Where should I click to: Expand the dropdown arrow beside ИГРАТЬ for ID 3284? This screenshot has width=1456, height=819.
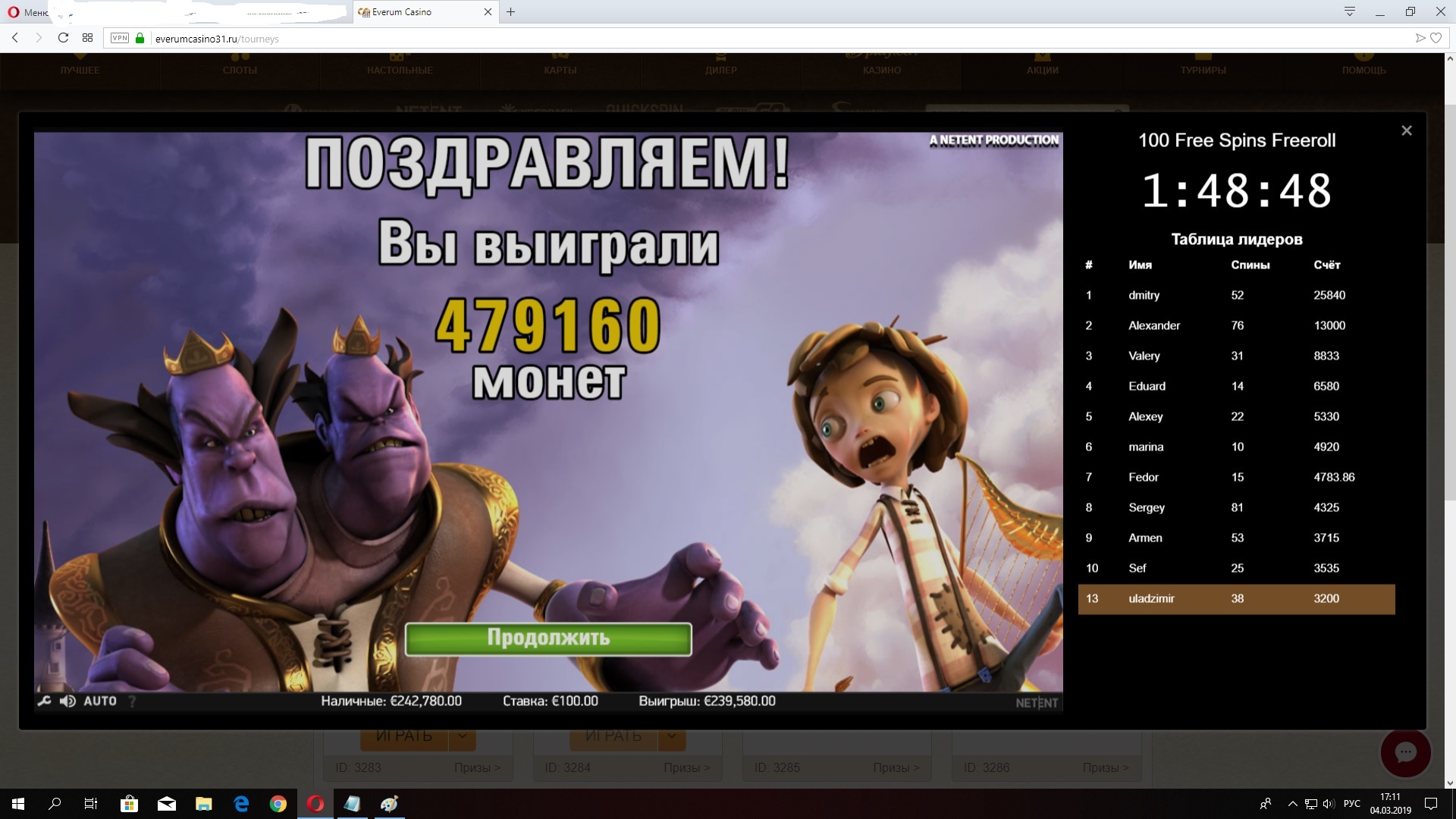(671, 737)
